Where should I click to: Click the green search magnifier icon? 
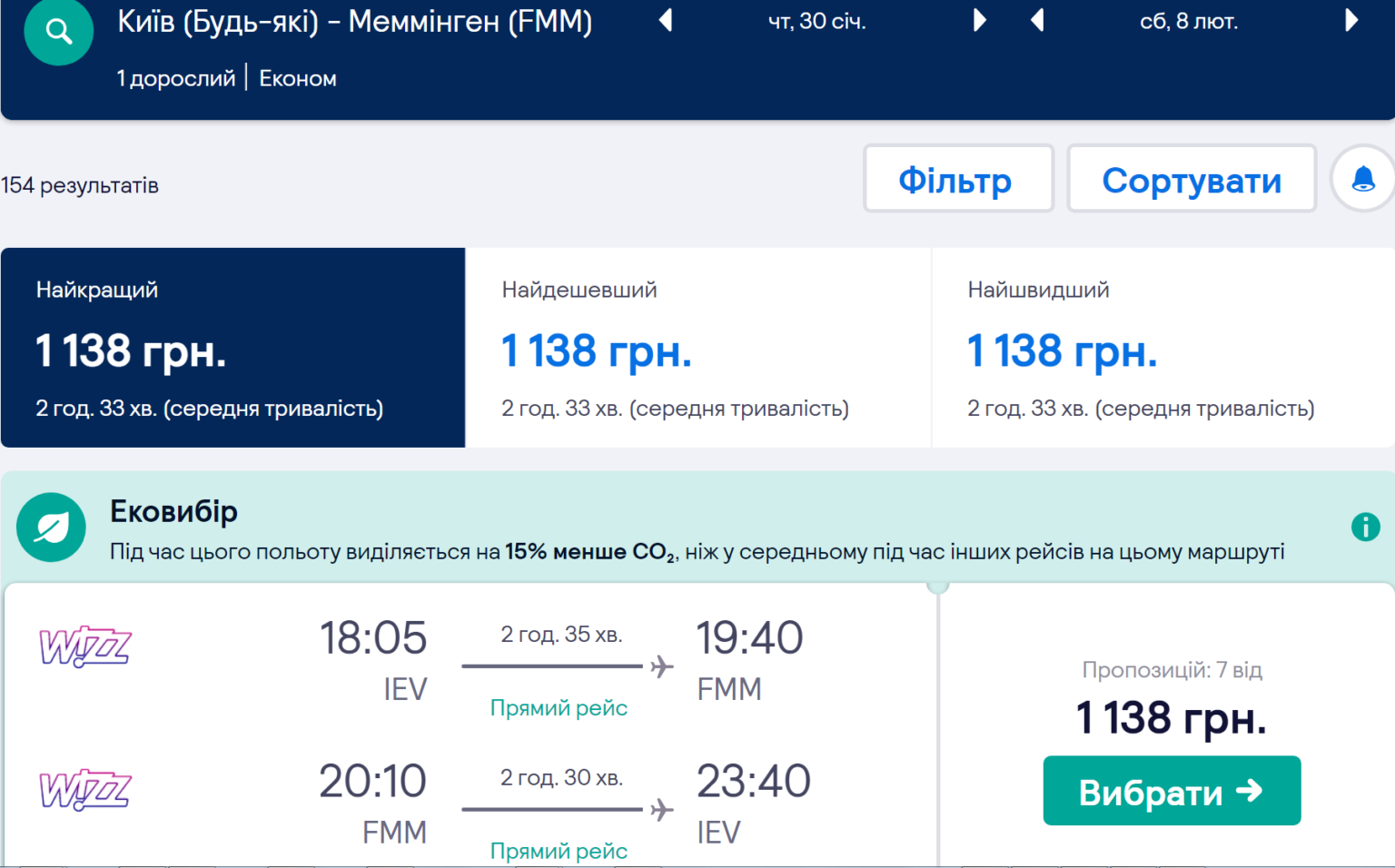[59, 32]
